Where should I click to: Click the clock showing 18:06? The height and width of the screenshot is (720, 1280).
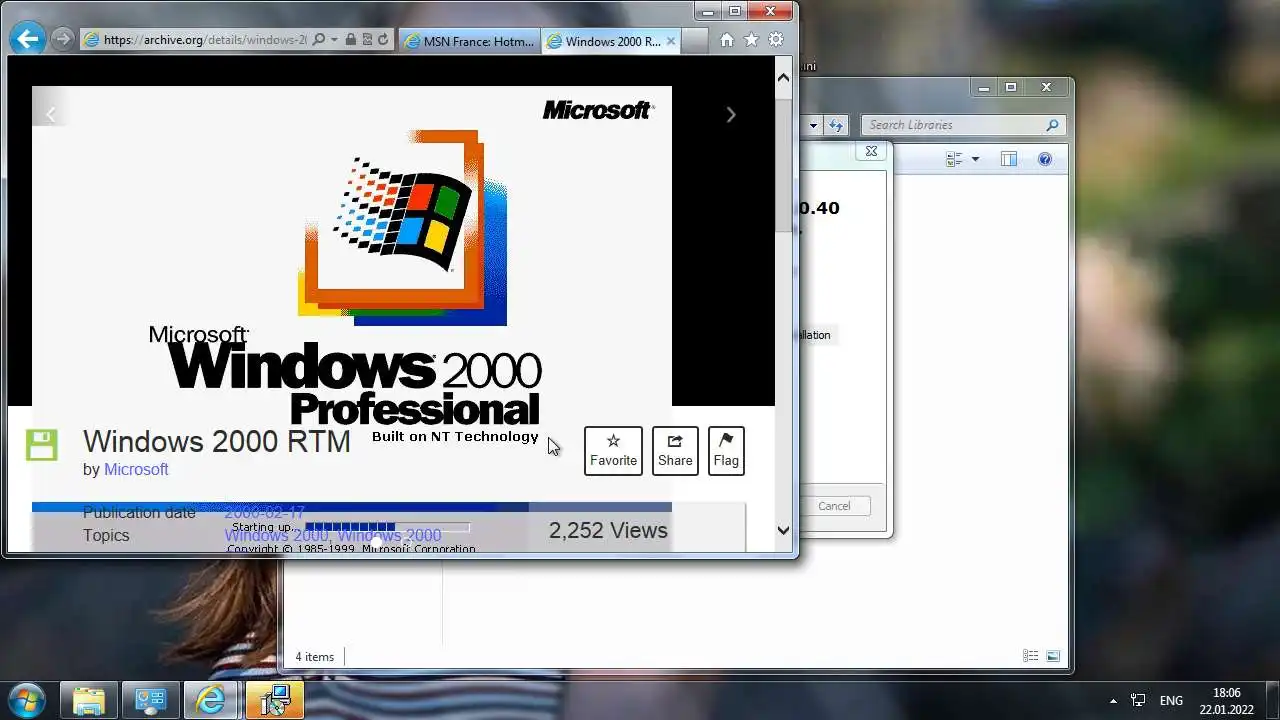1226,692
